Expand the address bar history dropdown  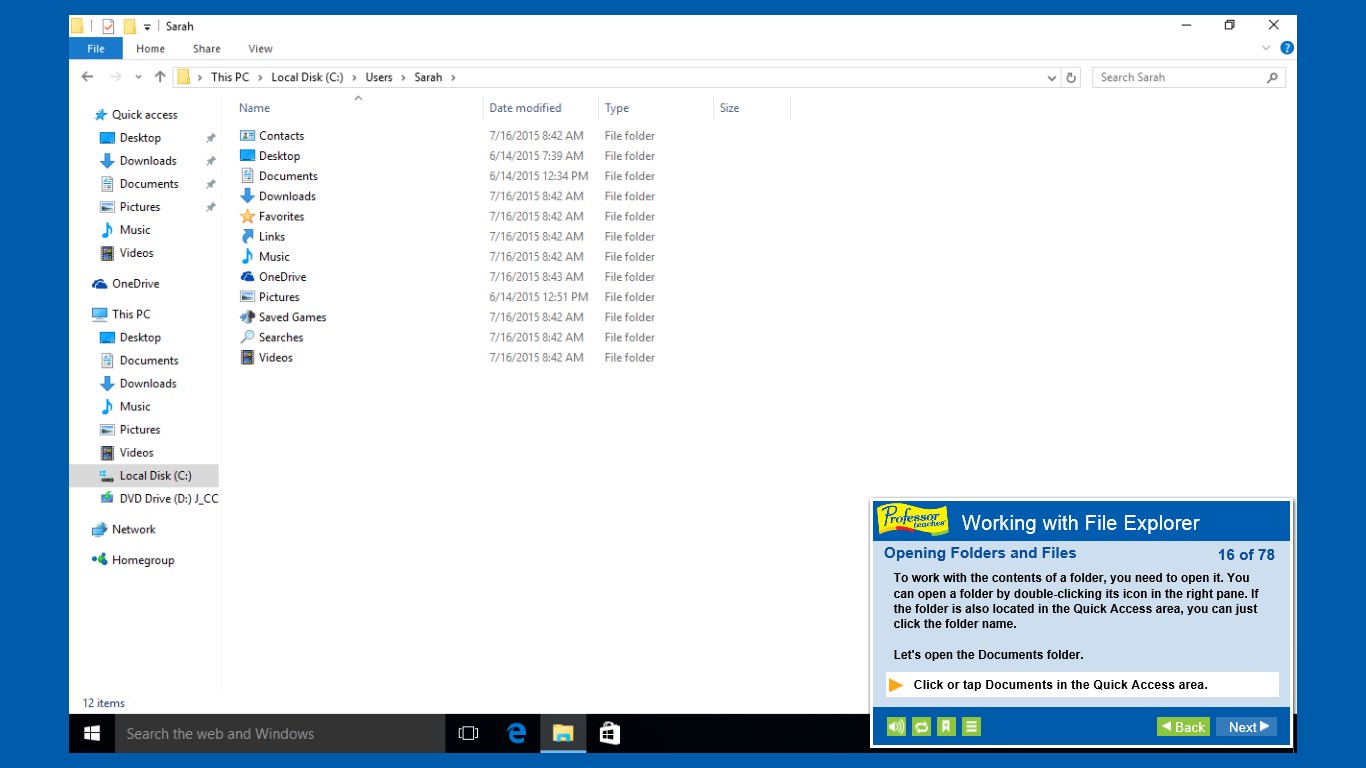1051,77
